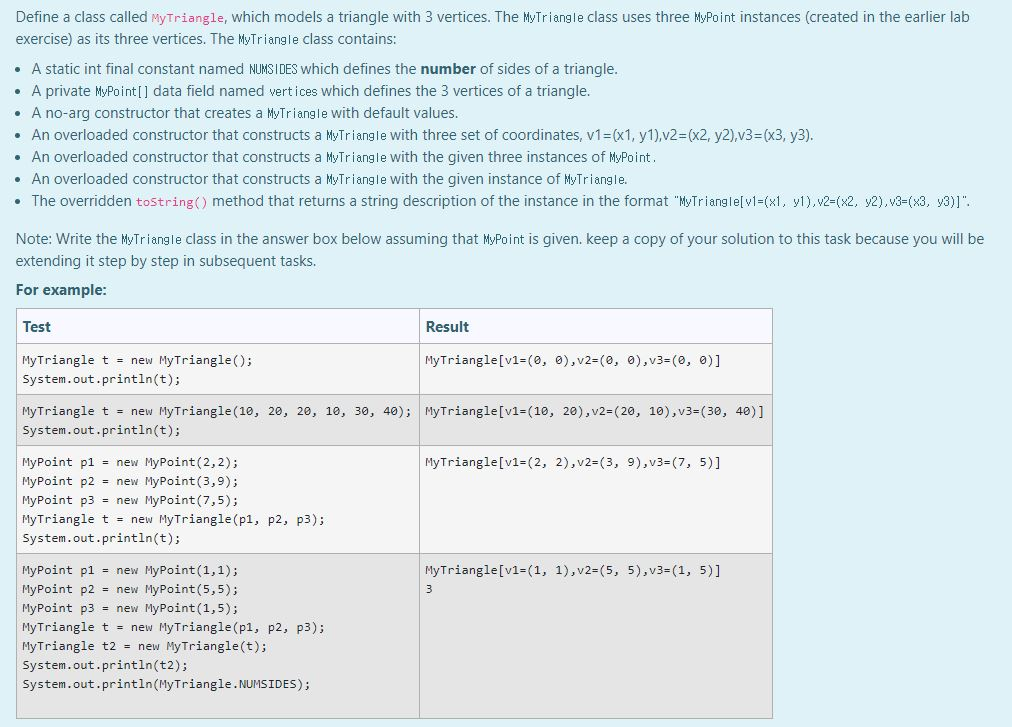Screen dimensions: 1012x727
Task: Click the output value 3 in the last result cell
Action: [428, 589]
